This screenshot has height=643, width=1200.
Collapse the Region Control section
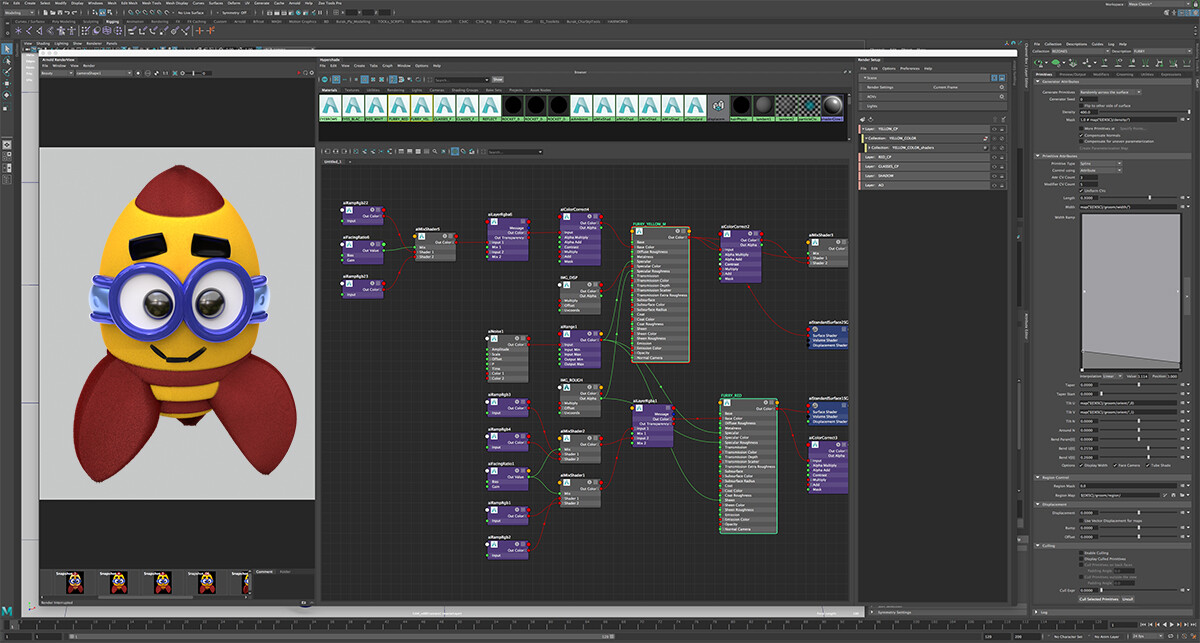1036,477
